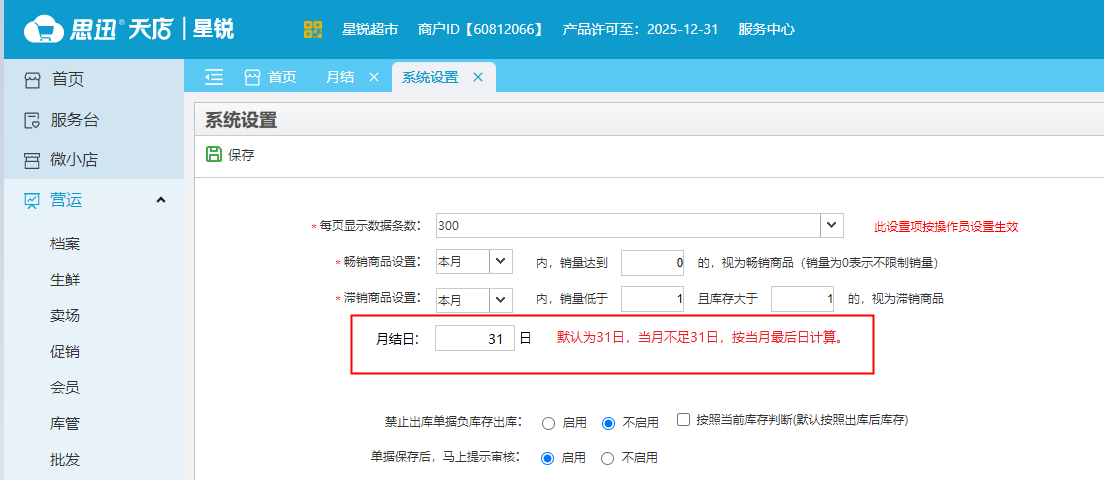Open 档案 in the sidebar

(65, 244)
